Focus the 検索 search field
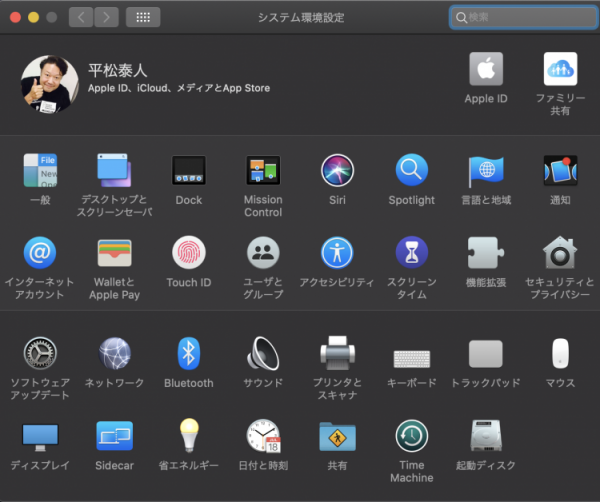The width and height of the screenshot is (600, 502). point(523,17)
